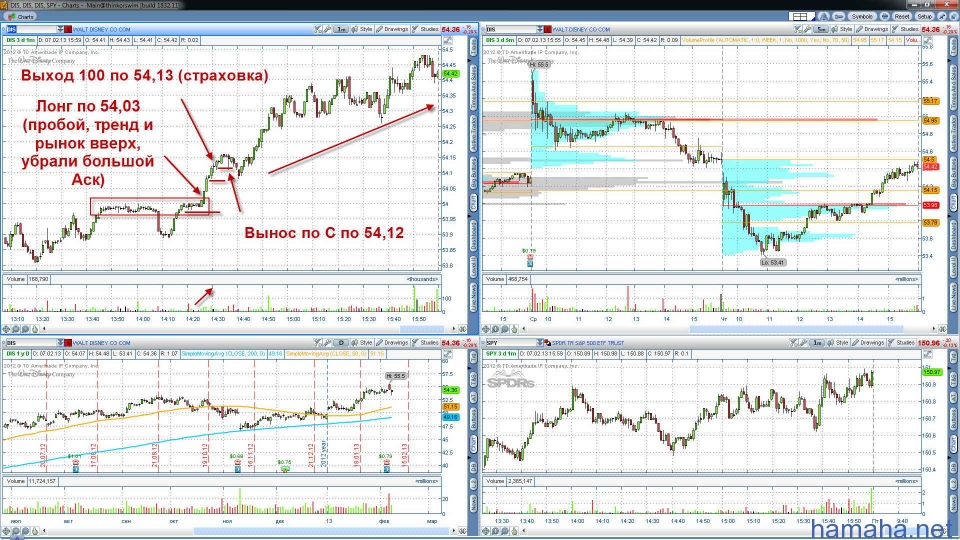Click the green flask icon under top-left chart

(x=35, y=329)
